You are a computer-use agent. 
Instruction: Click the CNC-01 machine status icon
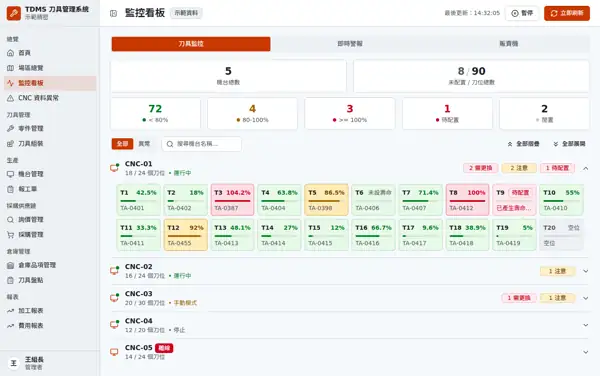pyautogui.click(x=114, y=168)
